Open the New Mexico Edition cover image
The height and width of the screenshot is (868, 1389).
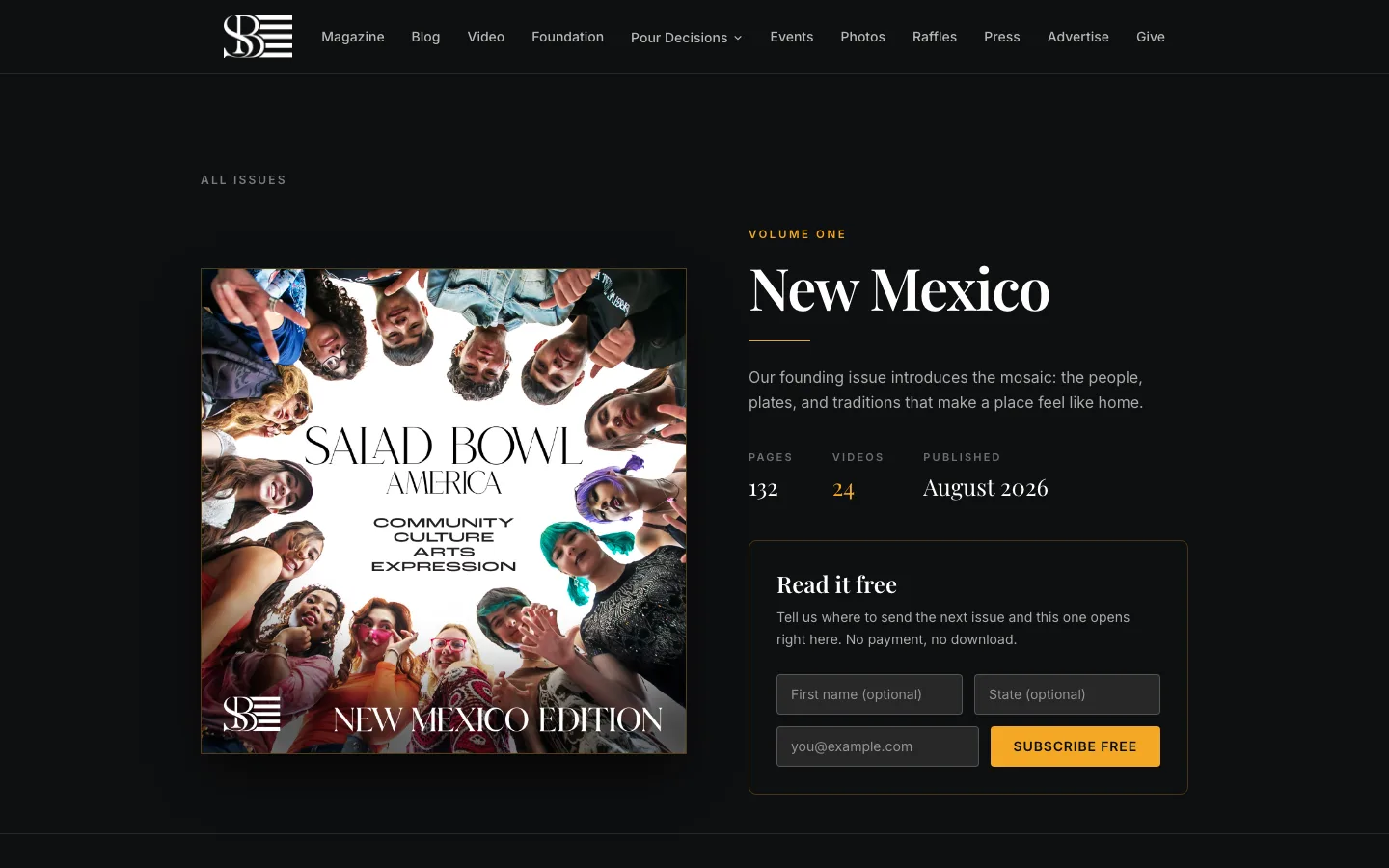click(x=444, y=511)
